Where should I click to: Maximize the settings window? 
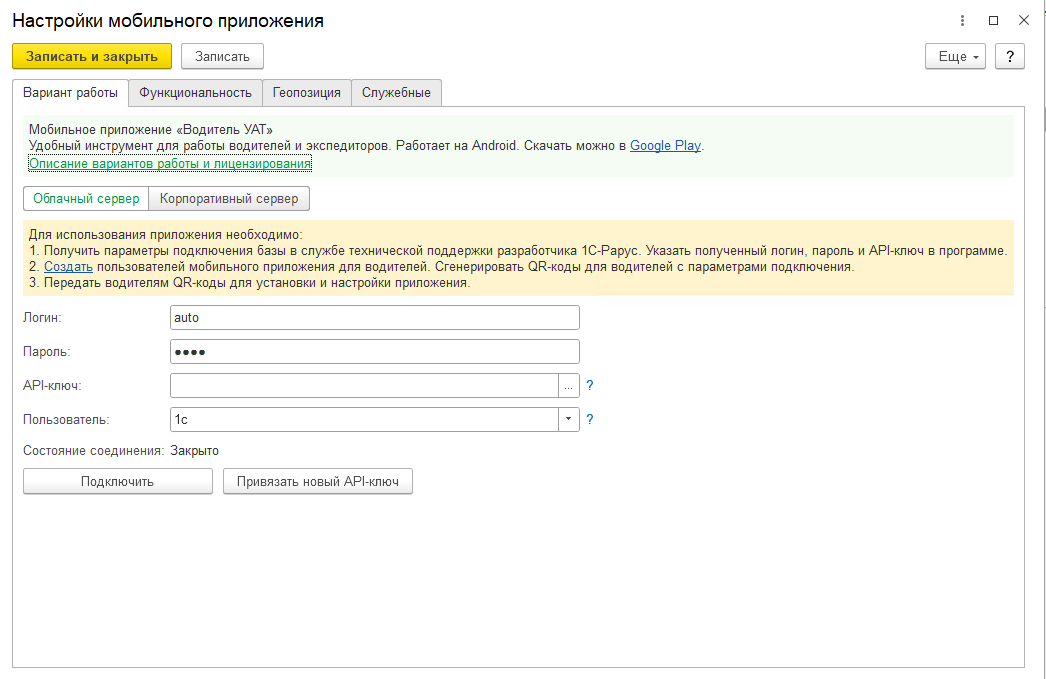[993, 21]
